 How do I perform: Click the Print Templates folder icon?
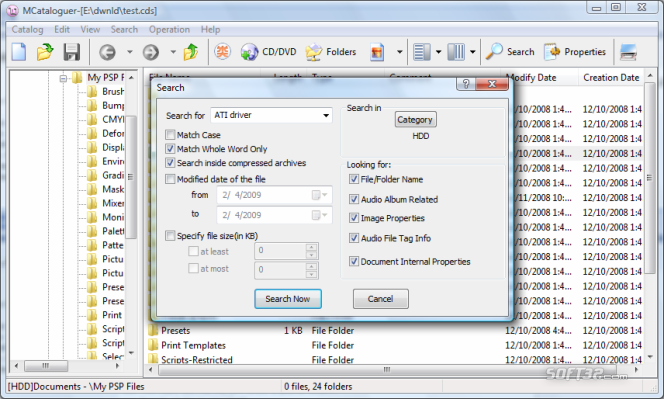point(153,345)
